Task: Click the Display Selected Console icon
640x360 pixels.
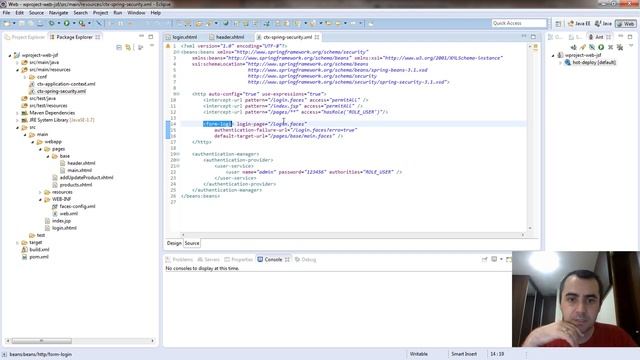Action: click(x=494, y=260)
